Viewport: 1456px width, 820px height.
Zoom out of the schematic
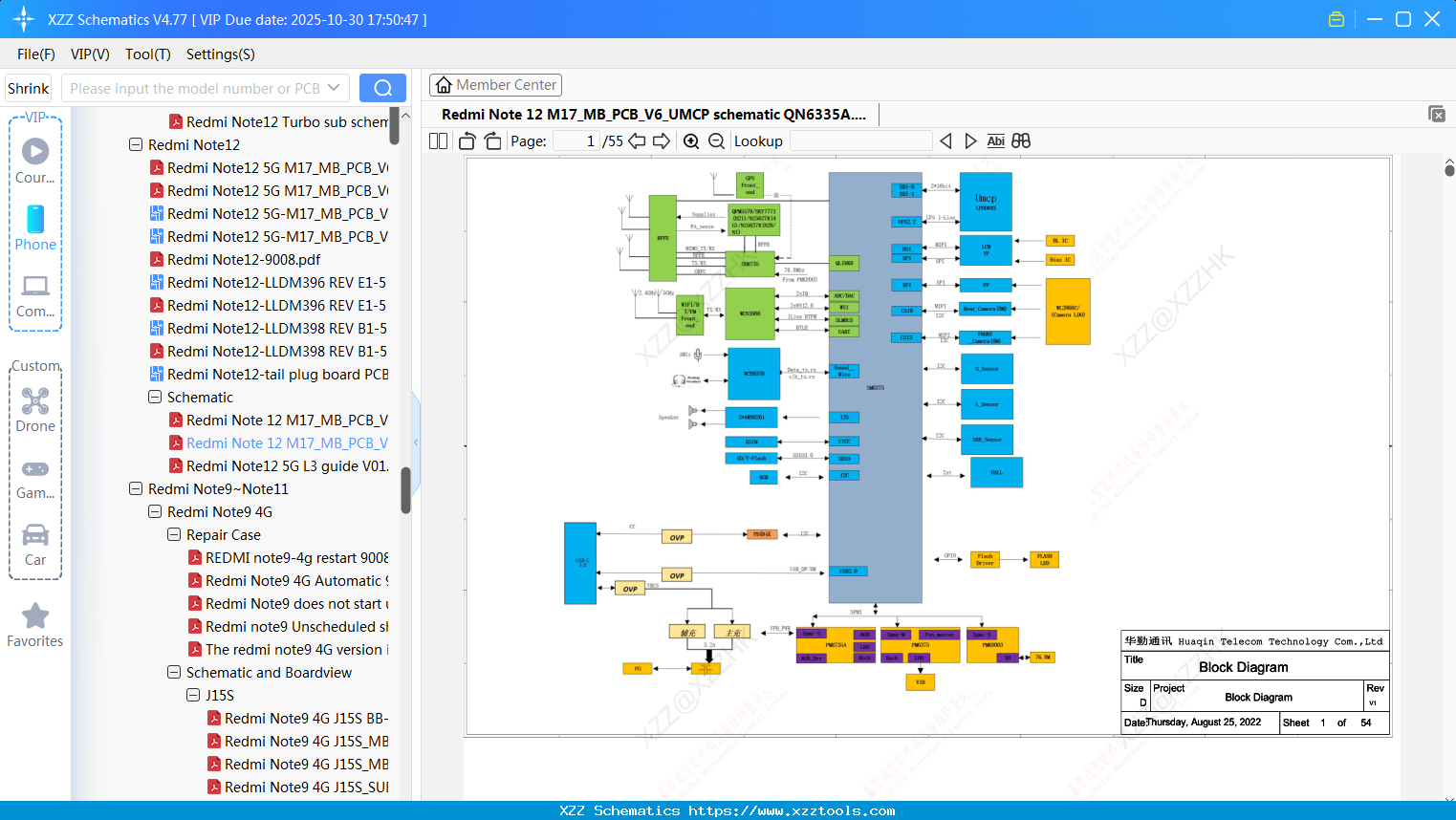point(716,140)
